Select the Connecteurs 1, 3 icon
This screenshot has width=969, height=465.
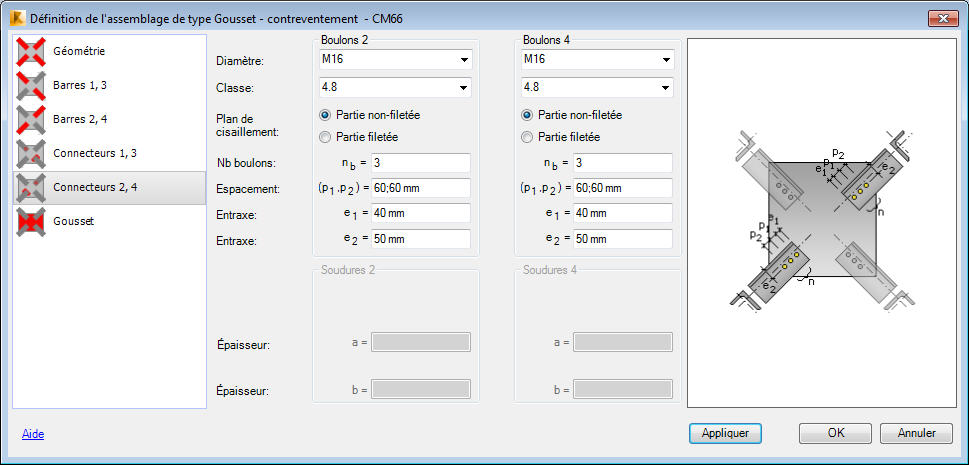tap(31, 153)
